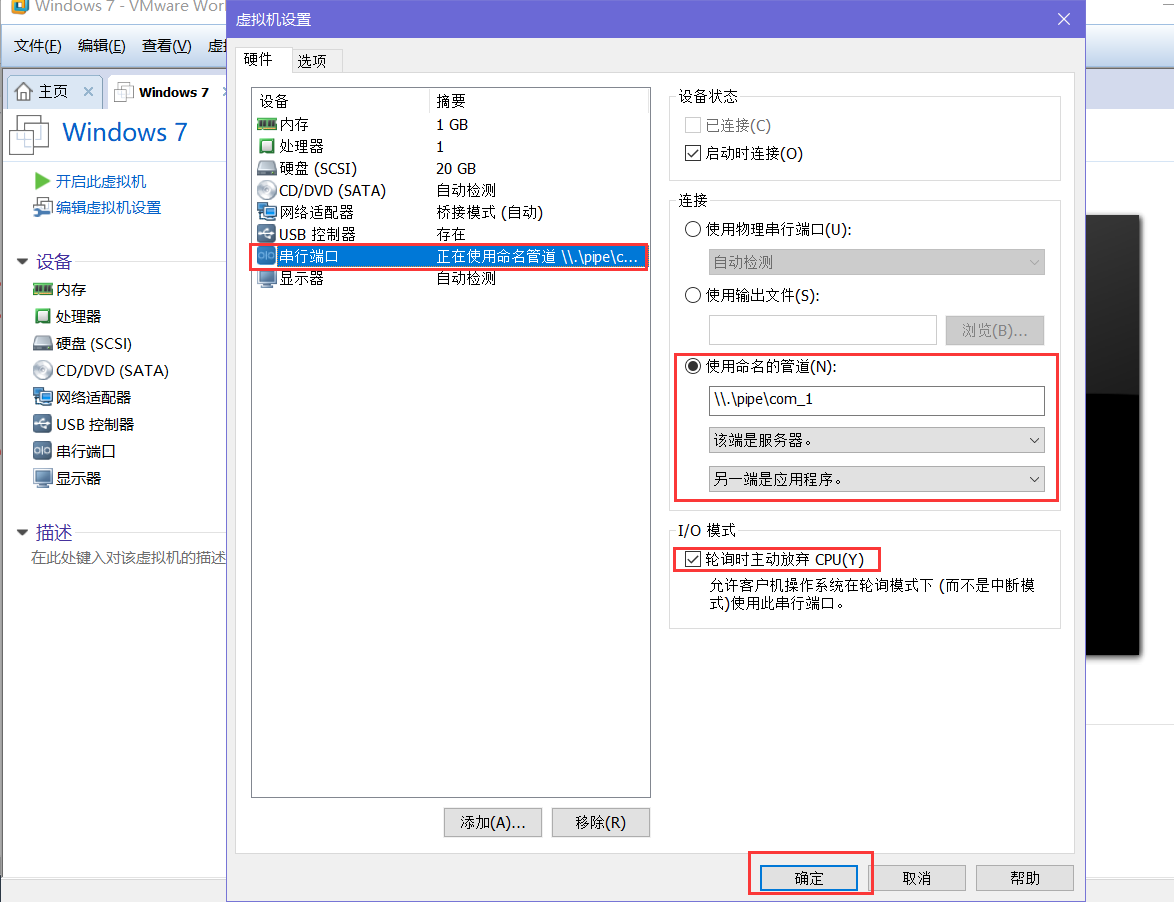Click the CD/DVD (SATA) disc icon in the dialog list
Screen dimensions: 1174x902
click(267, 190)
